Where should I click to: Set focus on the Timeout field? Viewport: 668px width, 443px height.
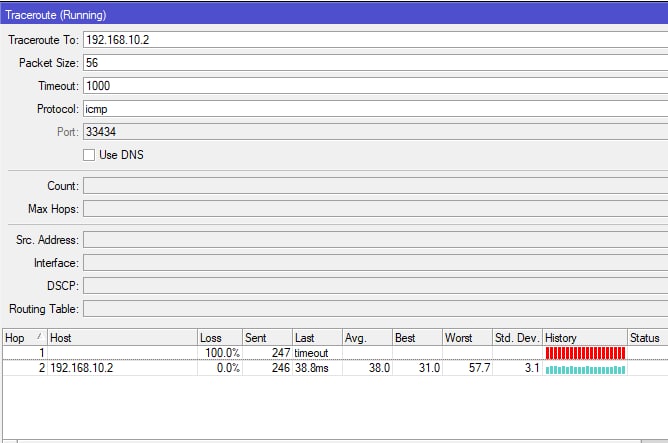tap(375, 86)
